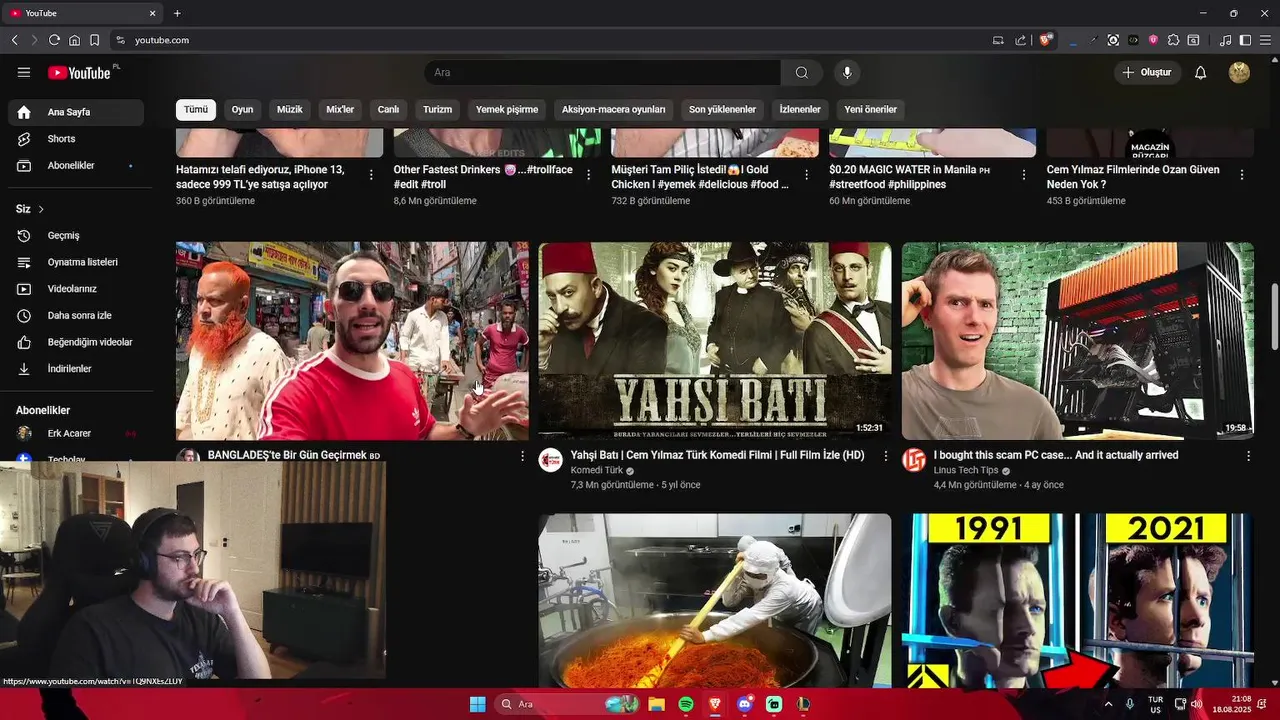This screenshot has height=720, width=1280.
Task: Open a new browser tab
Action: pyautogui.click(x=177, y=13)
